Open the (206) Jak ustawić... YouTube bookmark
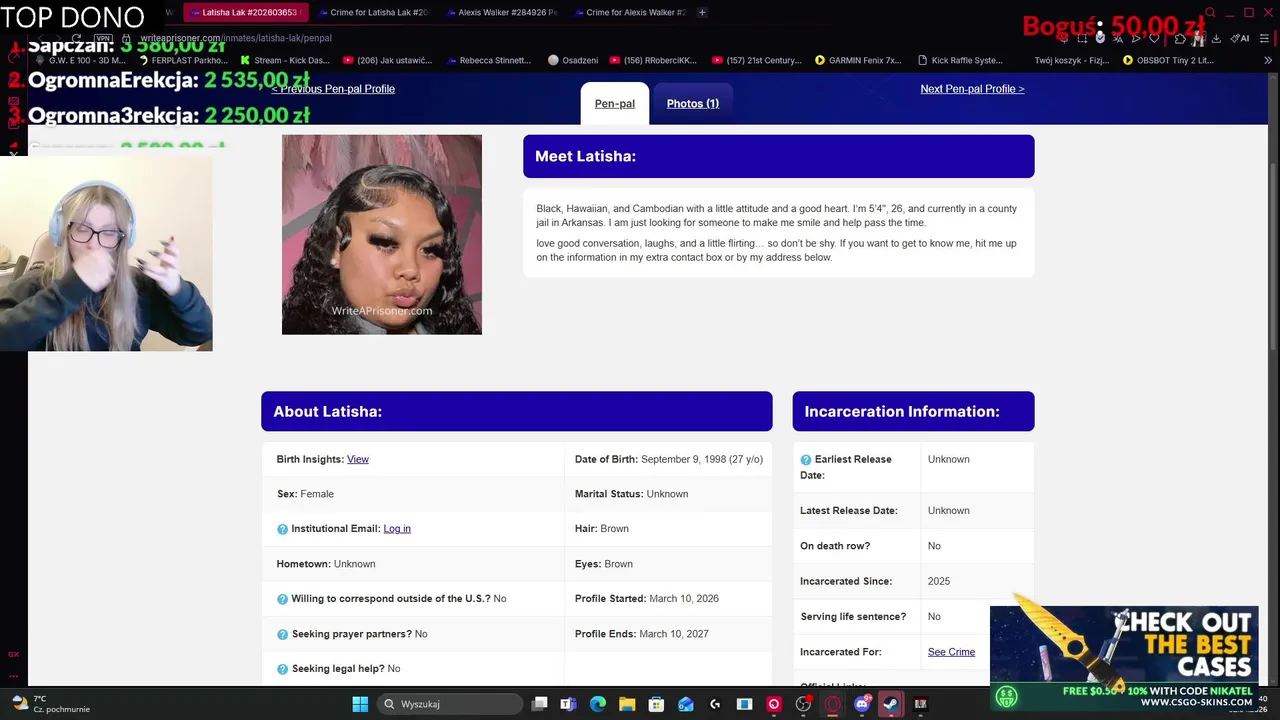The image size is (1280, 720). pyautogui.click(x=387, y=60)
